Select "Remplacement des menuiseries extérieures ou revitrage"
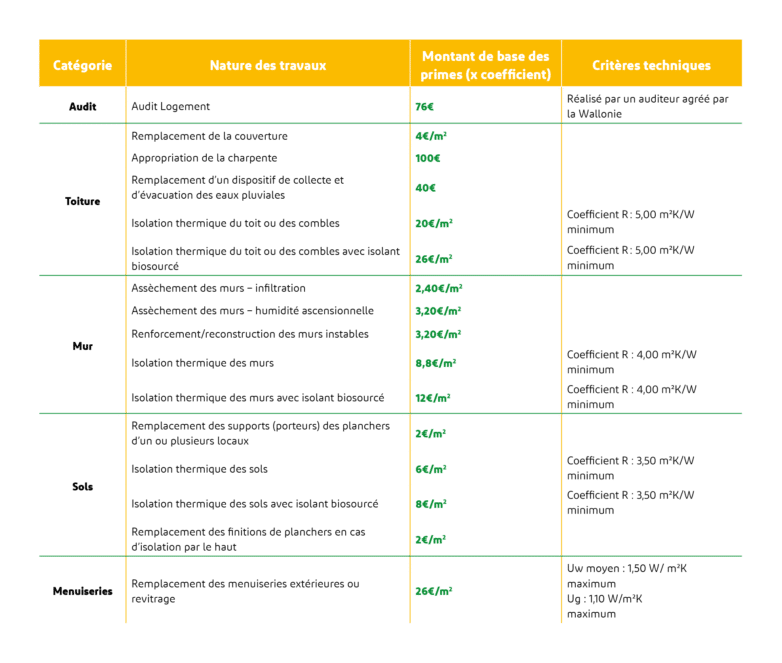 tap(245, 590)
